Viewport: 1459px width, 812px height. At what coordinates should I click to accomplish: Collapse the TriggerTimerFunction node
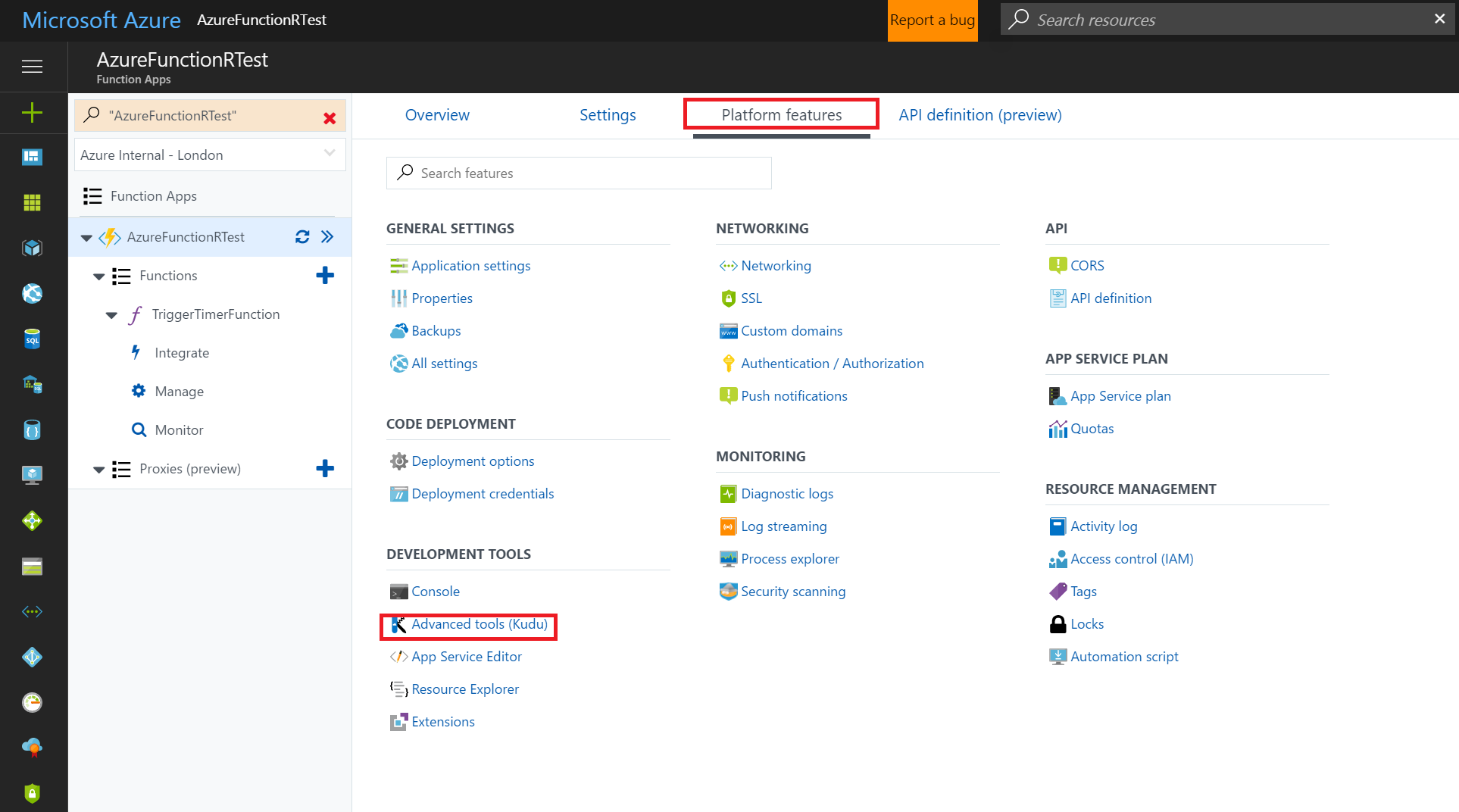[111, 315]
